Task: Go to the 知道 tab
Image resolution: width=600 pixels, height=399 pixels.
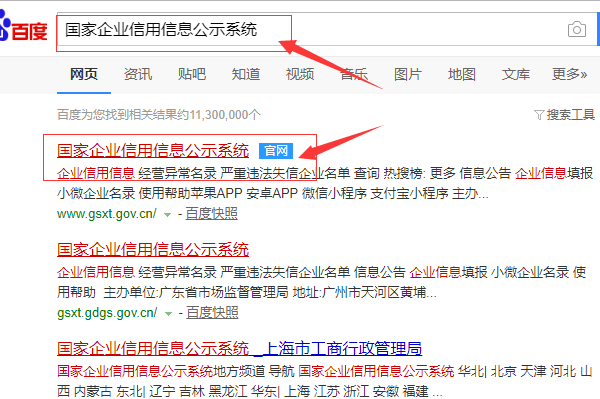Action: 246,74
